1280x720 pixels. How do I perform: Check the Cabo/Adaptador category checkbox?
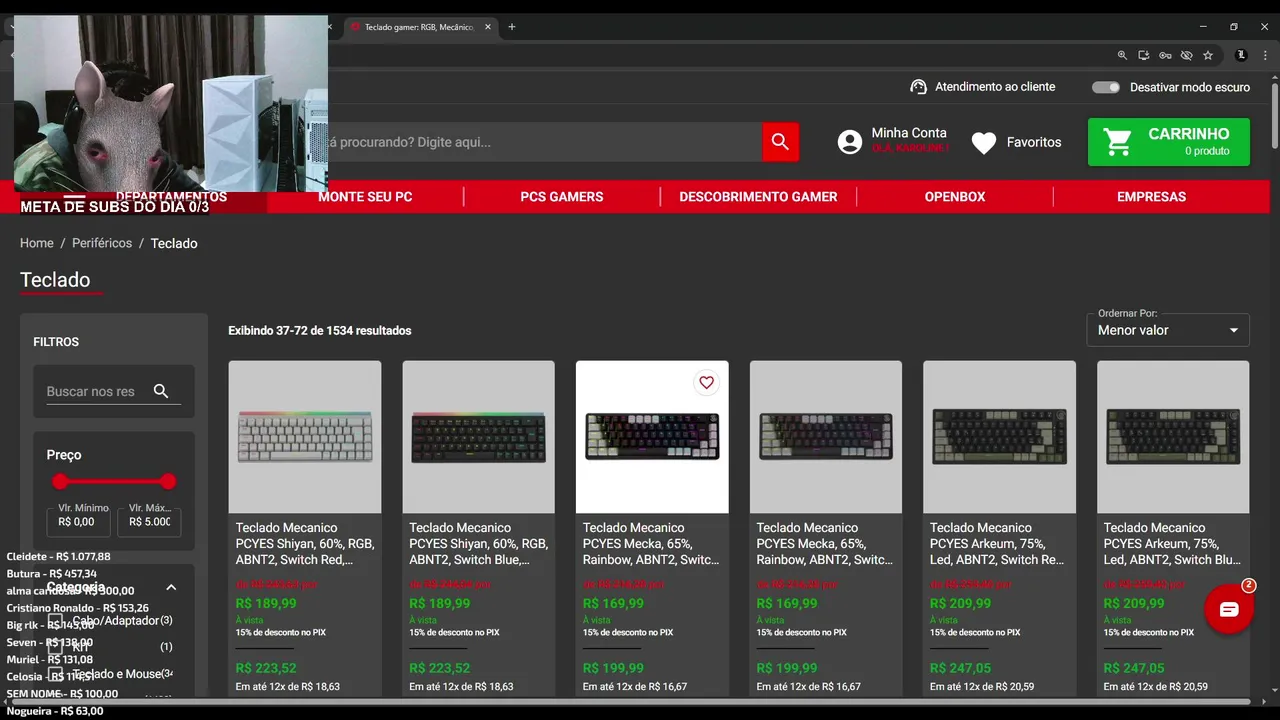pyautogui.click(x=56, y=621)
